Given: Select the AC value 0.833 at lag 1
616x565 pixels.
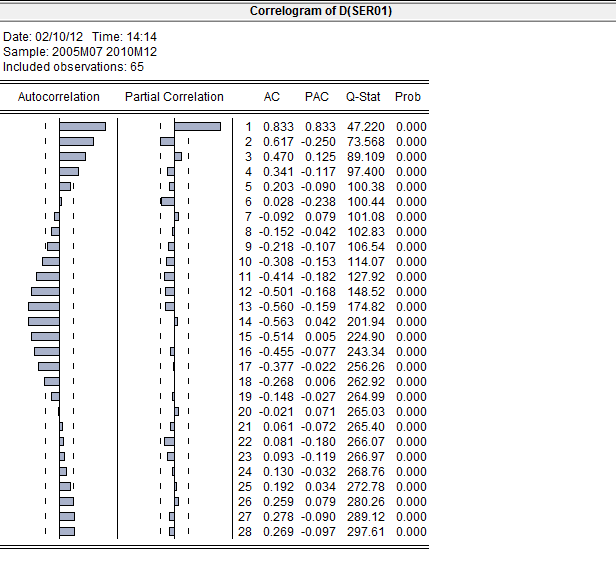Looking at the screenshot, I should (x=278, y=127).
